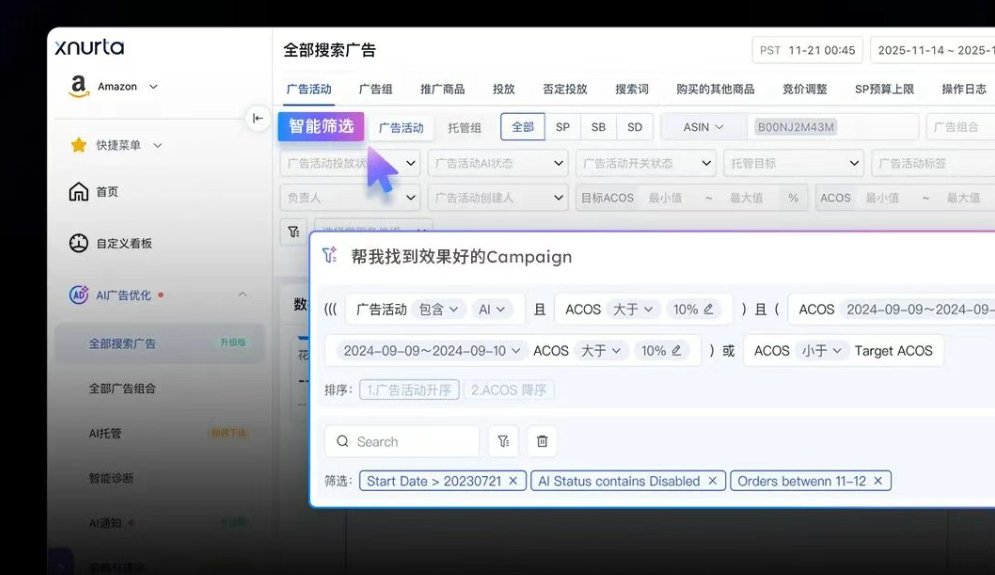
Task: Open the 小于 operator dropdown
Action: pos(821,350)
